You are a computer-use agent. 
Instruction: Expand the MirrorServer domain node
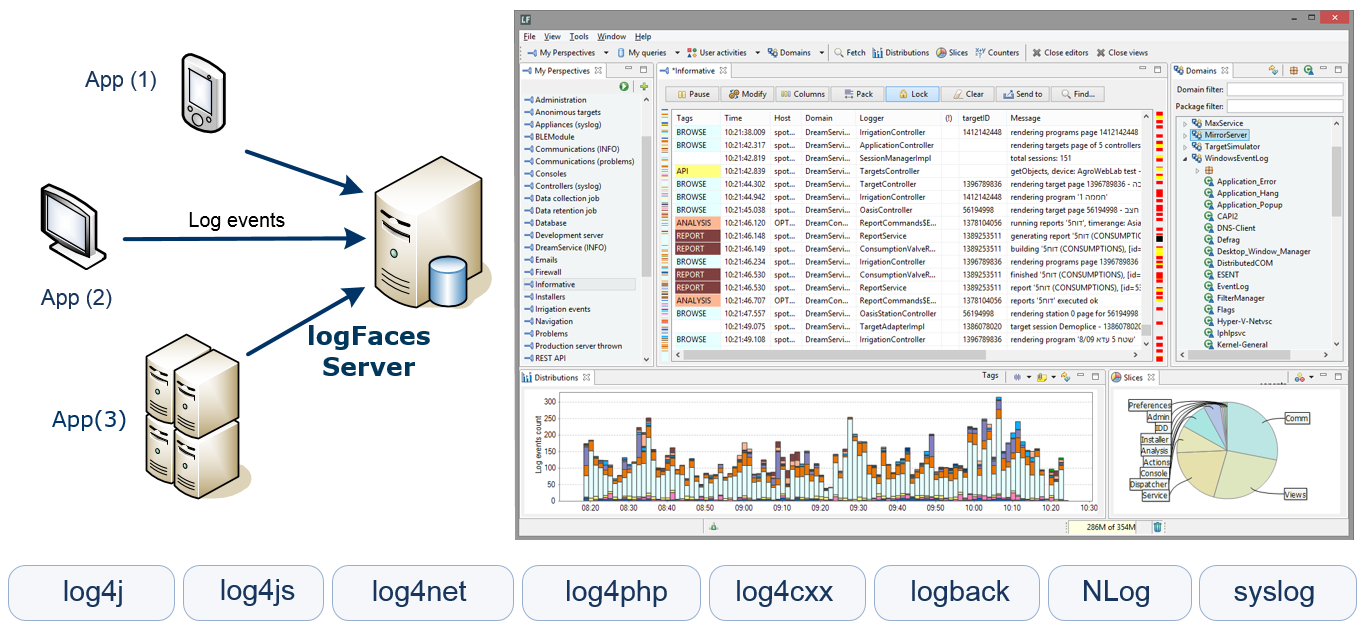click(x=1185, y=135)
